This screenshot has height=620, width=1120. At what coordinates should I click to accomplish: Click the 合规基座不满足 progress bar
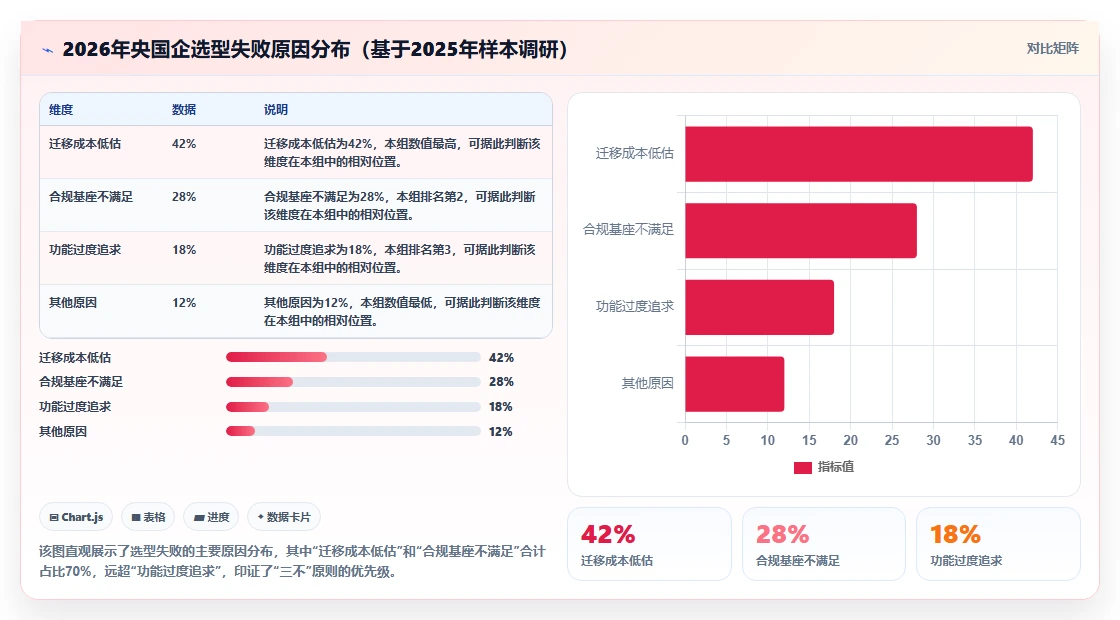pos(353,382)
